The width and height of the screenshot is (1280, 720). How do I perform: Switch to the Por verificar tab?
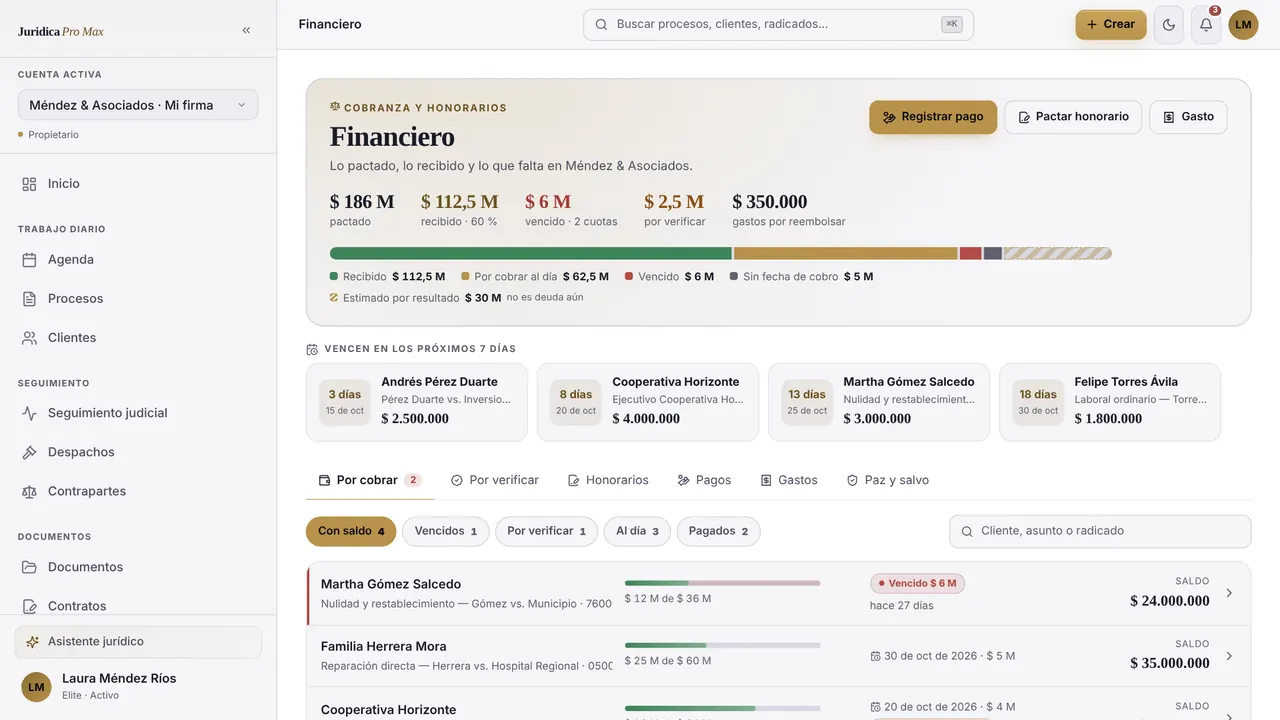coord(494,480)
